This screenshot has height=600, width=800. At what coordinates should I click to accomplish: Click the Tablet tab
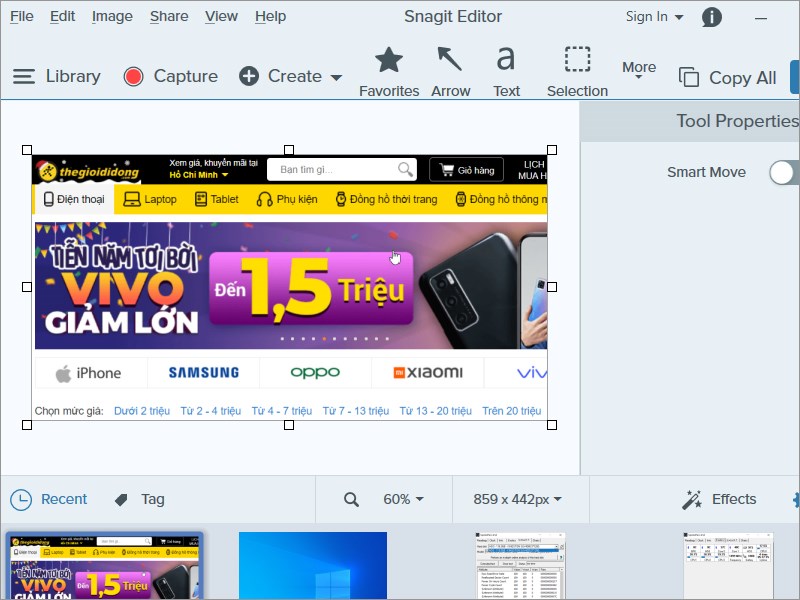coord(217,199)
